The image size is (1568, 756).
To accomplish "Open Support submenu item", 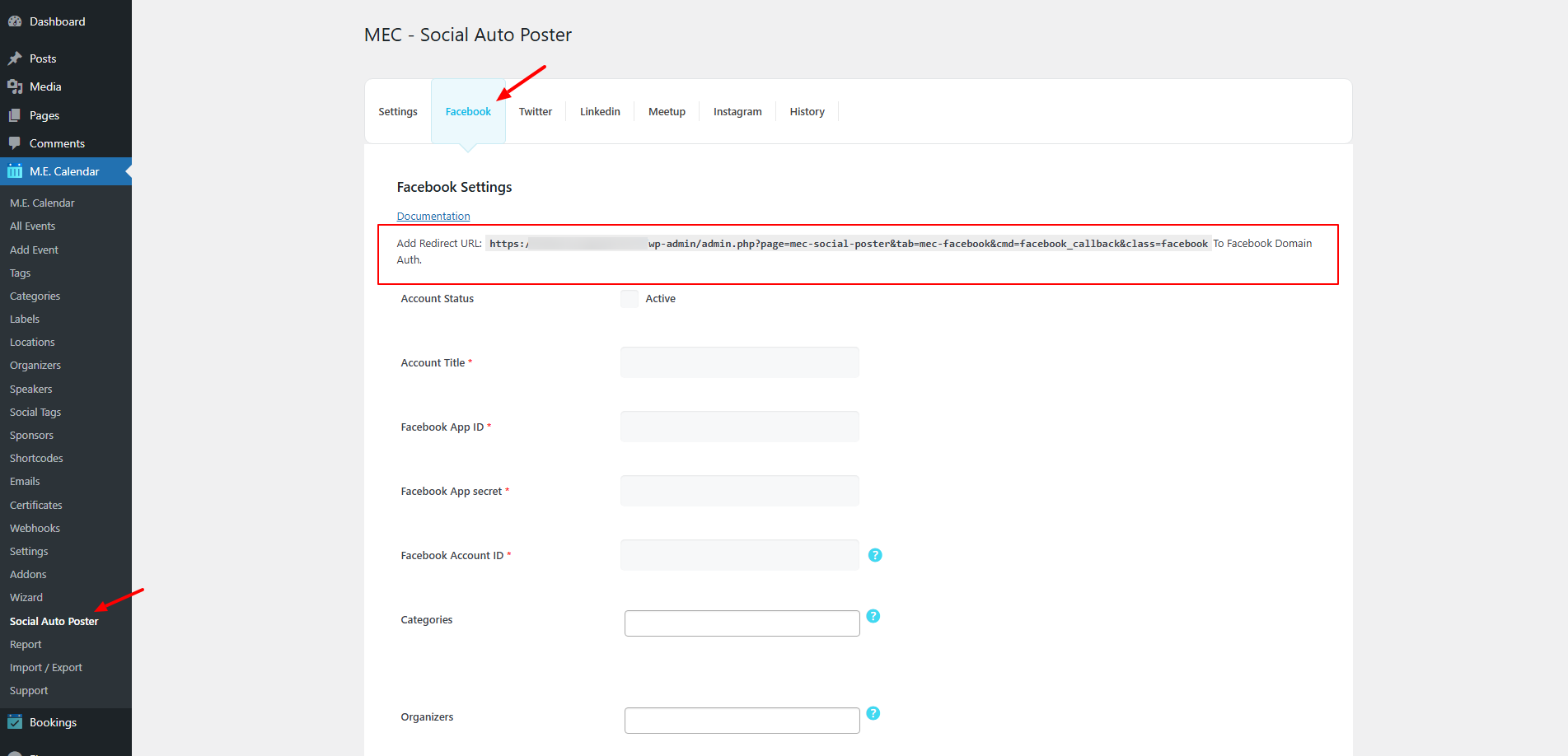I will 29,690.
